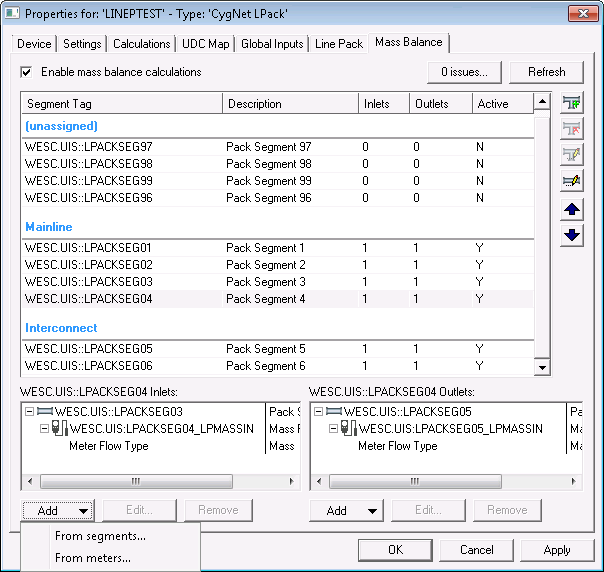This screenshot has width=604, height=572.
Task: Move selected segment up with blue arrow
Action: coord(572,210)
